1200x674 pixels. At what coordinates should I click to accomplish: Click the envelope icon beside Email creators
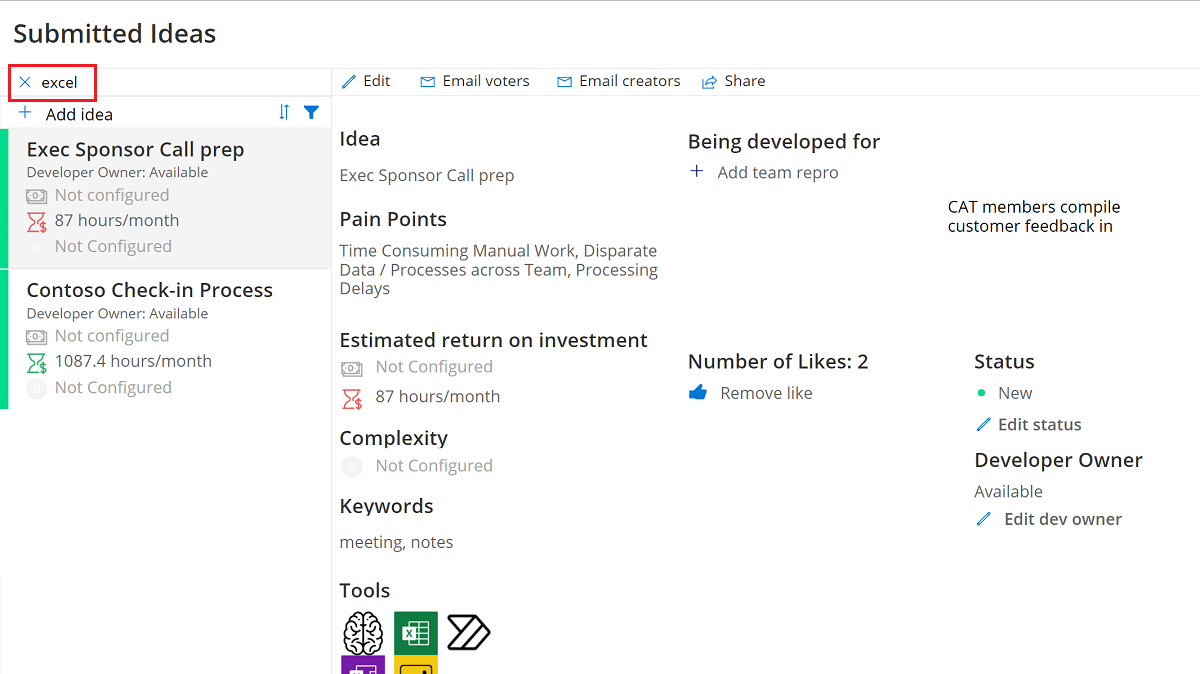tap(562, 81)
